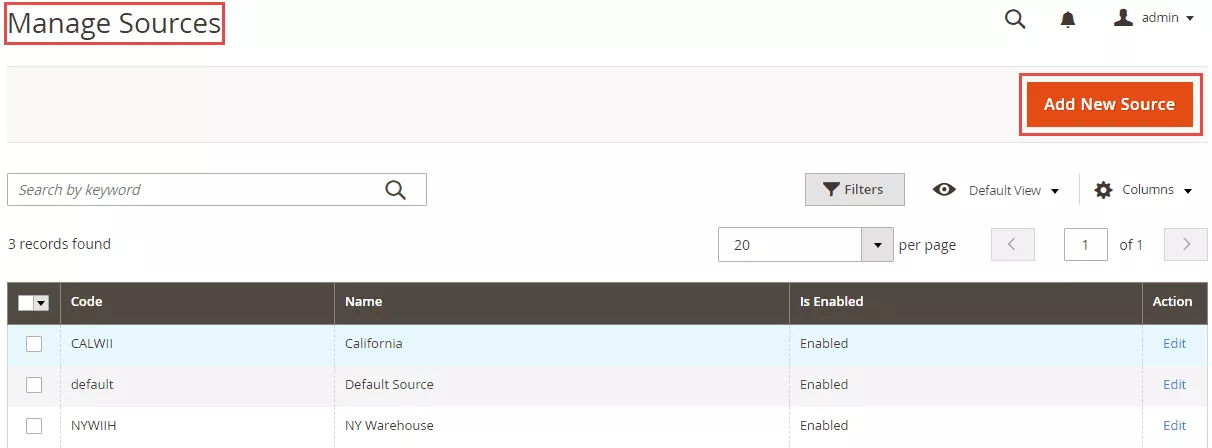Open the Filters panel
The height and width of the screenshot is (448, 1212).
tap(854, 190)
